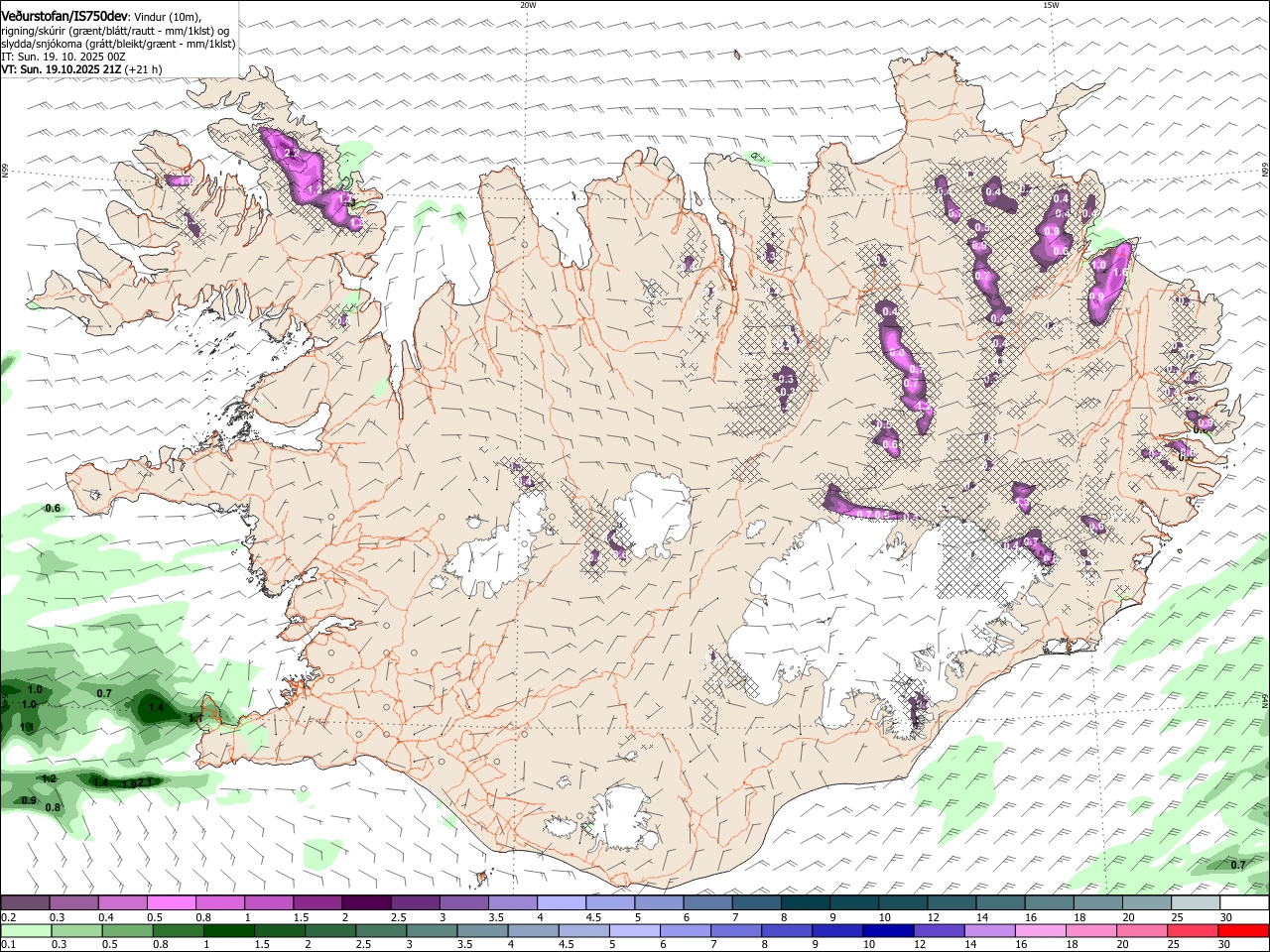
Task: Click the '0.2' label under the snow legend
Action: [8, 916]
